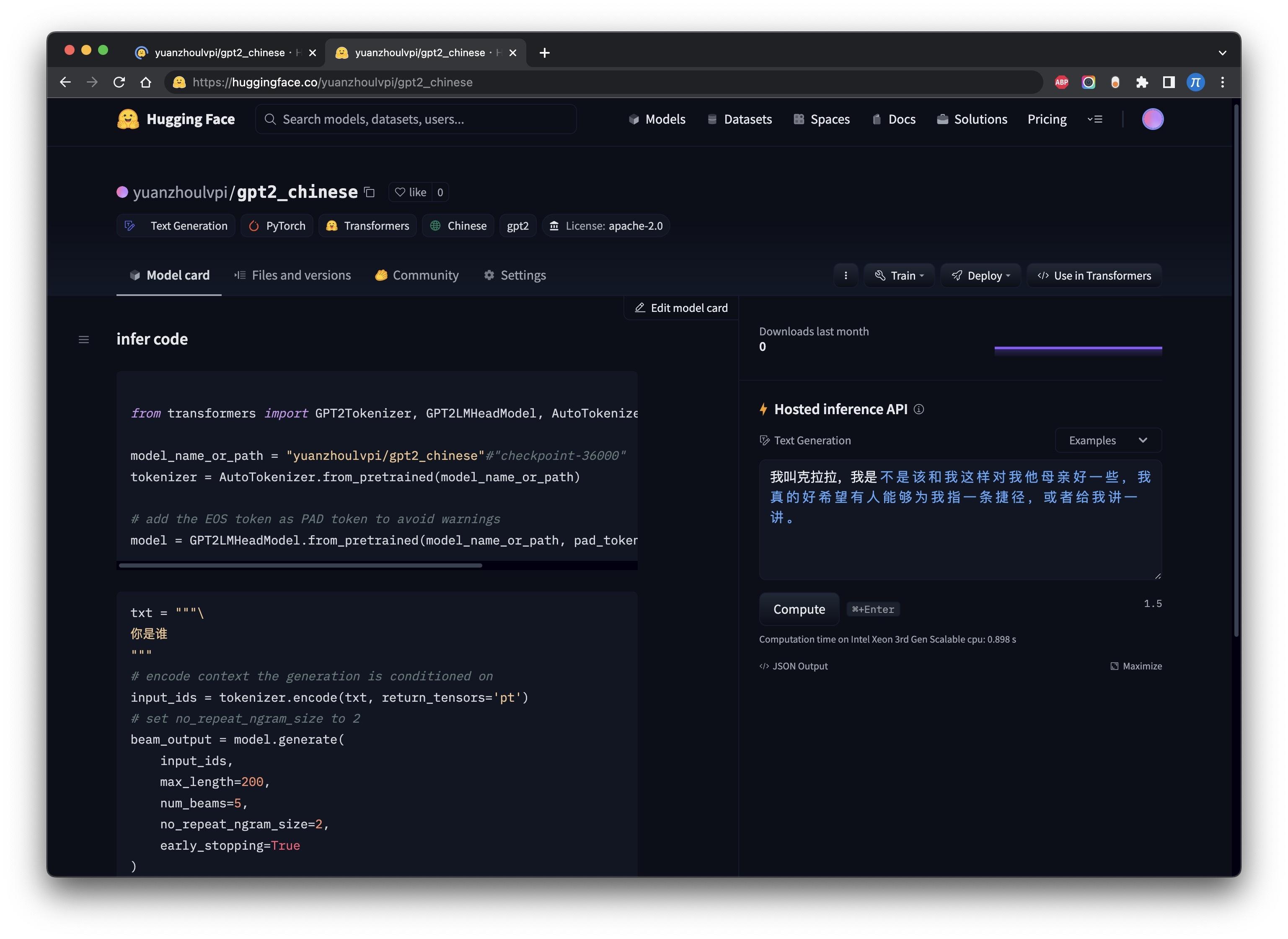This screenshot has width=1288, height=939.
Task: Toggle the browser side panel
Action: tap(1168, 83)
